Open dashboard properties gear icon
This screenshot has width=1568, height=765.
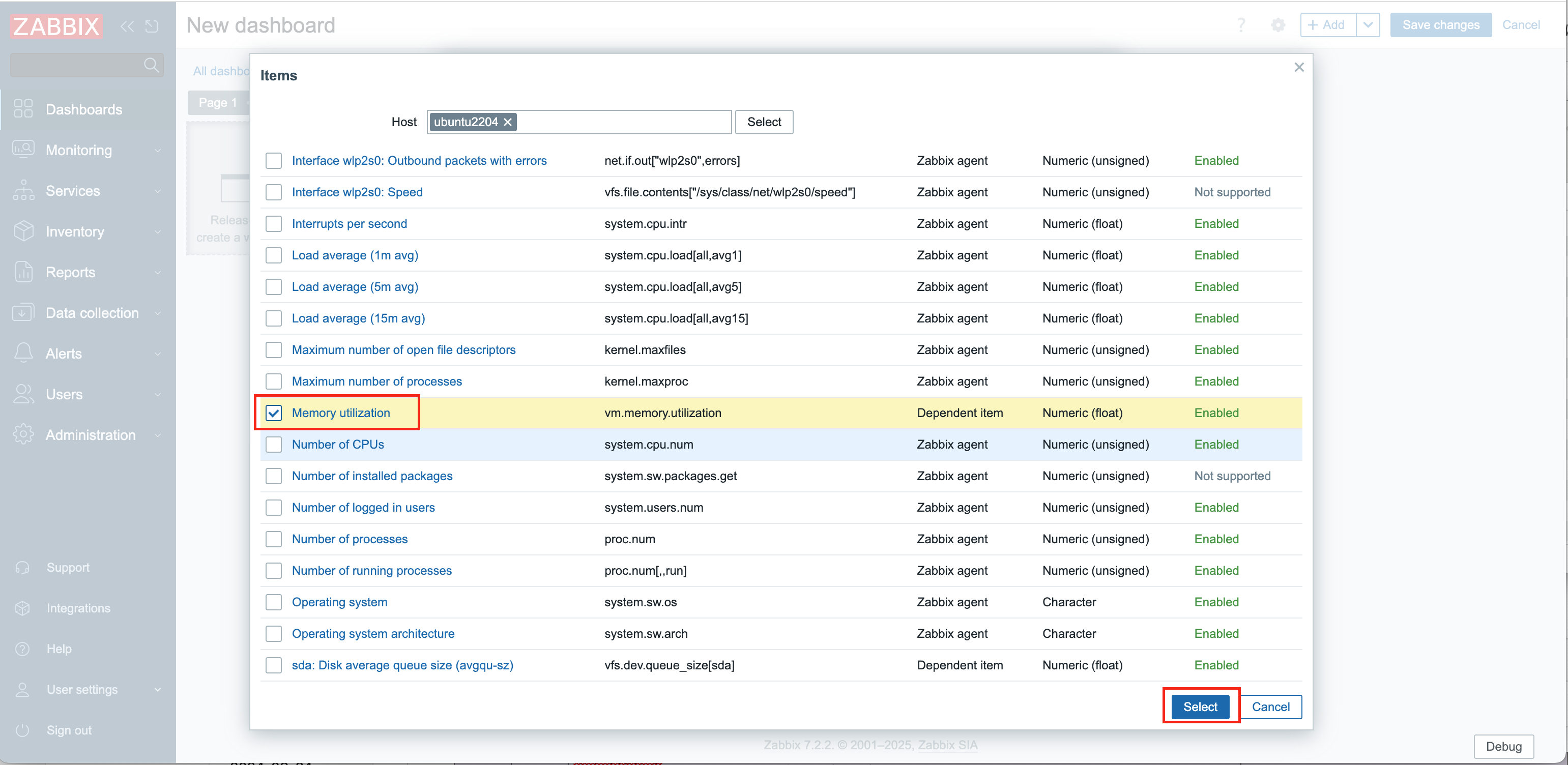[x=1278, y=25]
